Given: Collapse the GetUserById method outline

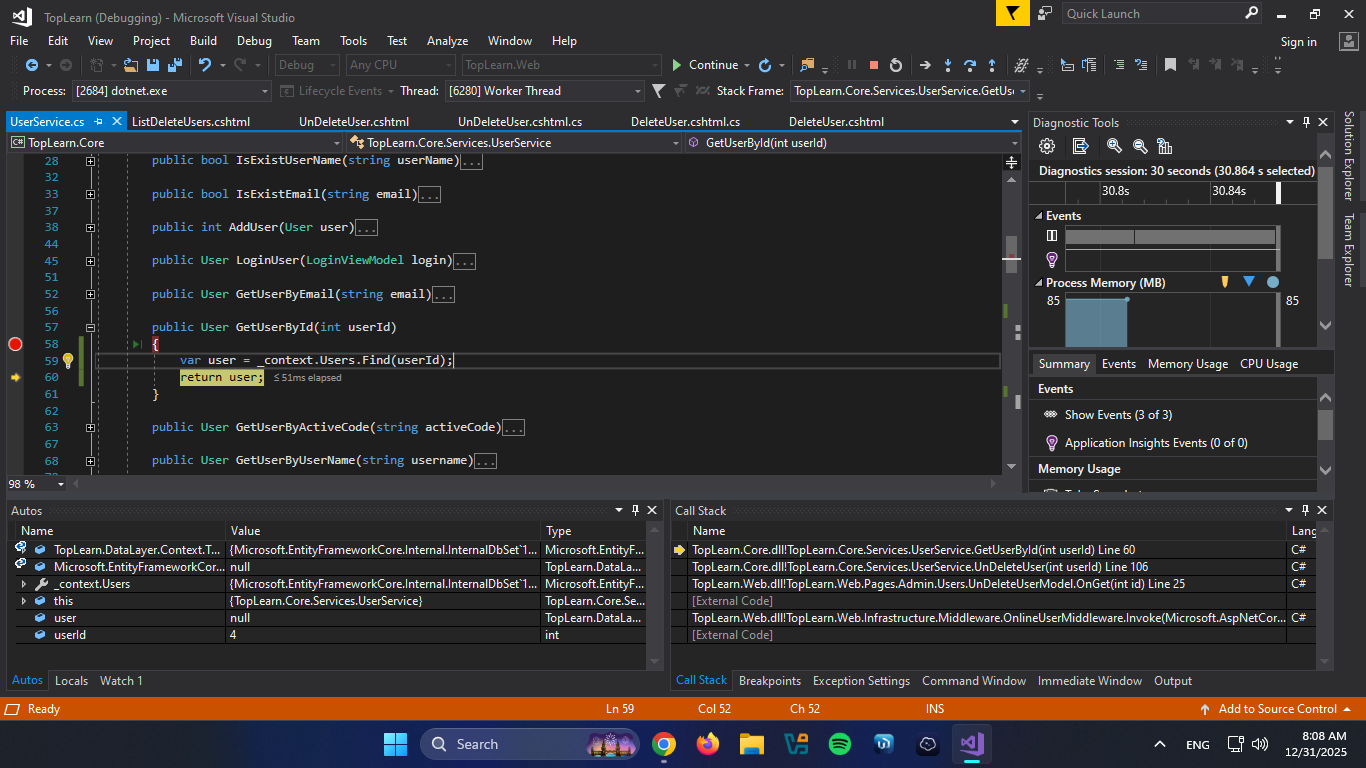Looking at the screenshot, I should [x=90, y=327].
